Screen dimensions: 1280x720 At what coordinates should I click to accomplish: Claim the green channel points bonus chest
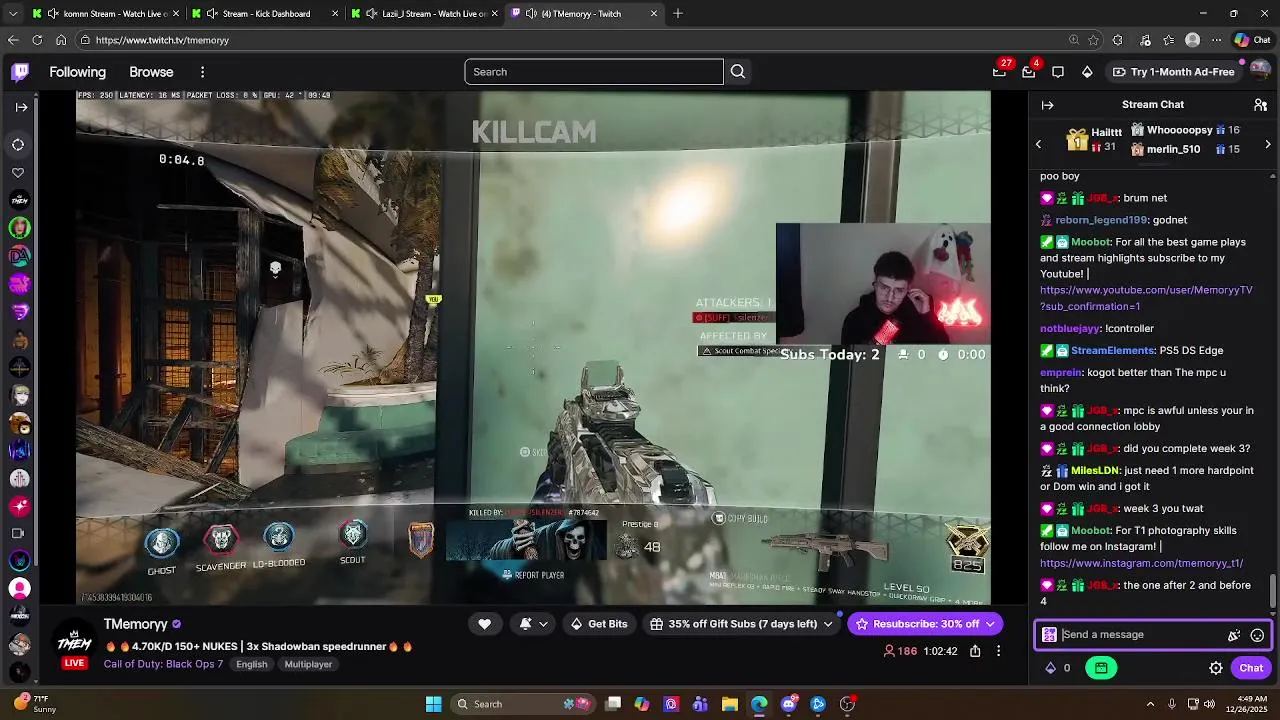coord(1101,668)
